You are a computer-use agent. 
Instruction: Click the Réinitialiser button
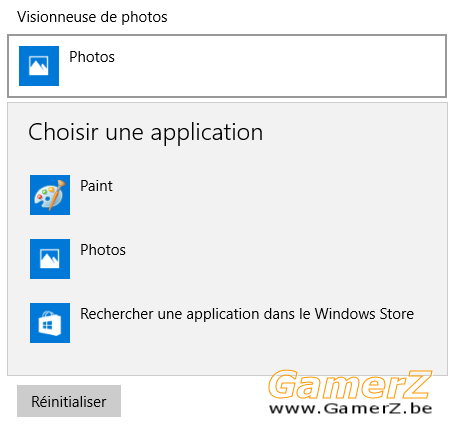69,401
